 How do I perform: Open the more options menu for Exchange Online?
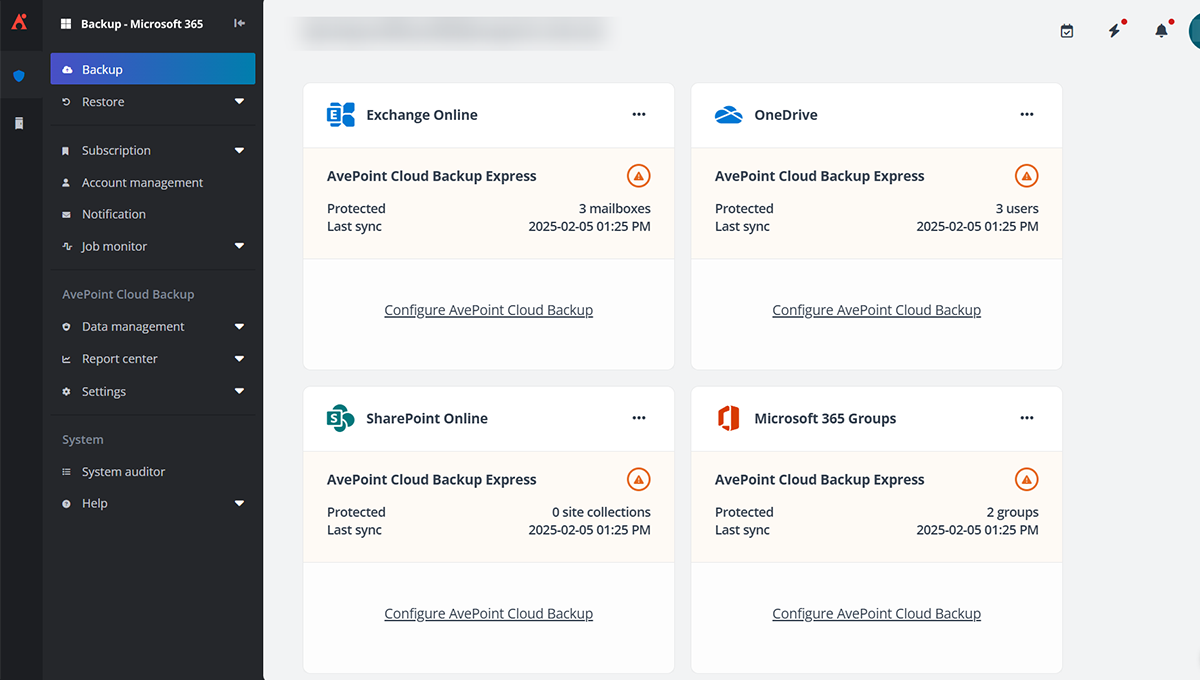point(639,115)
